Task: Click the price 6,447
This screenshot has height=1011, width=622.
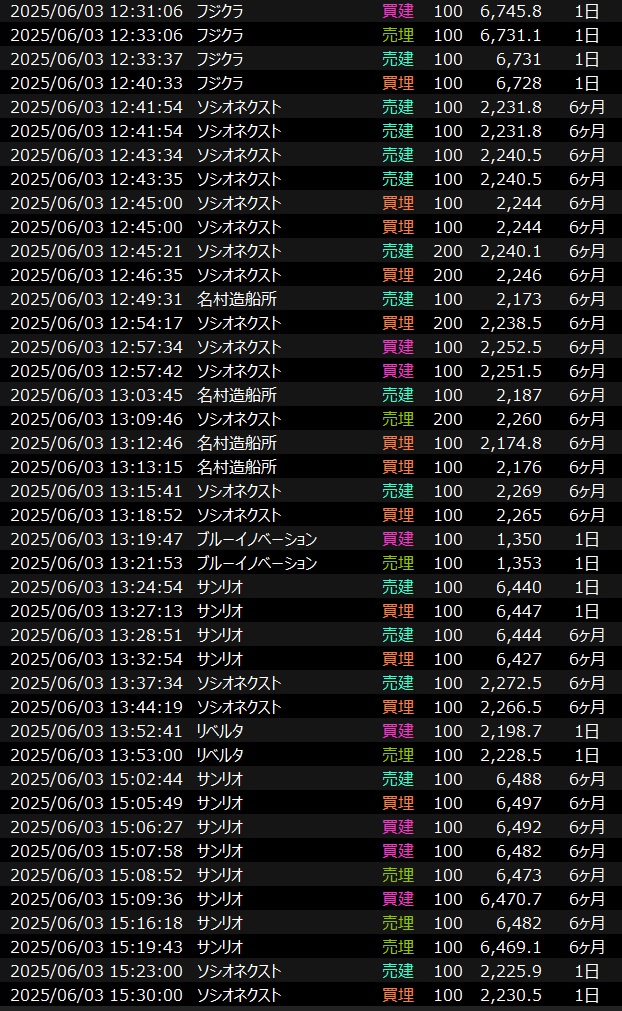Action: pyautogui.click(x=518, y=611)
